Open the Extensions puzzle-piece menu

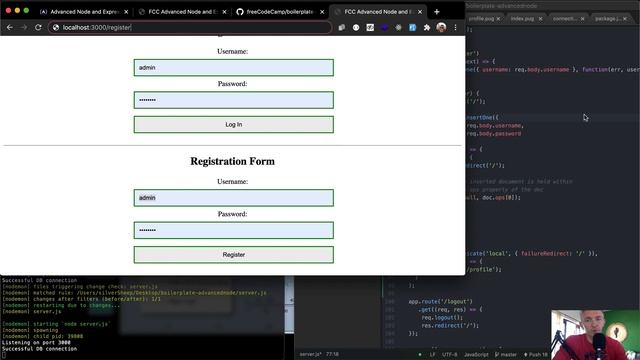click(427, 27)
